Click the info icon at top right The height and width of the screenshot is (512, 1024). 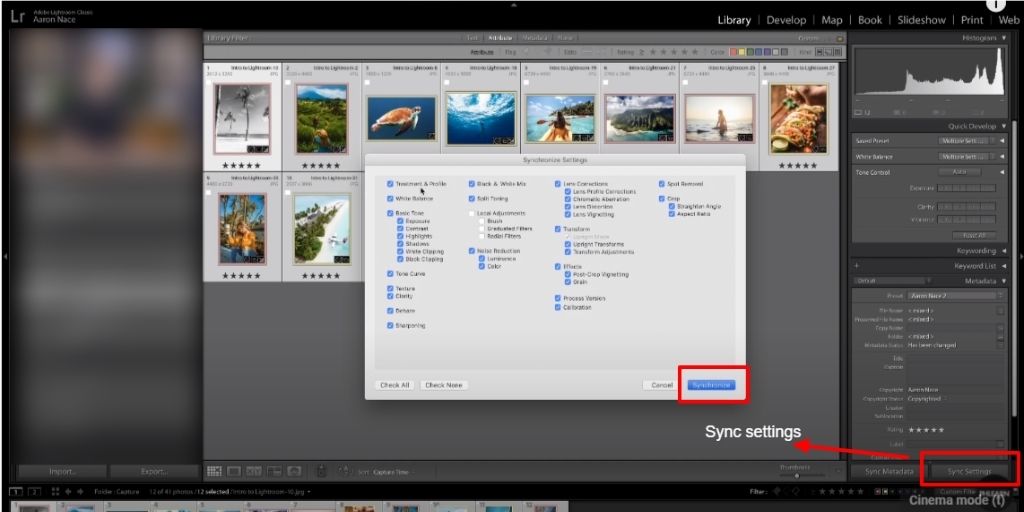(x=995, y=5)
